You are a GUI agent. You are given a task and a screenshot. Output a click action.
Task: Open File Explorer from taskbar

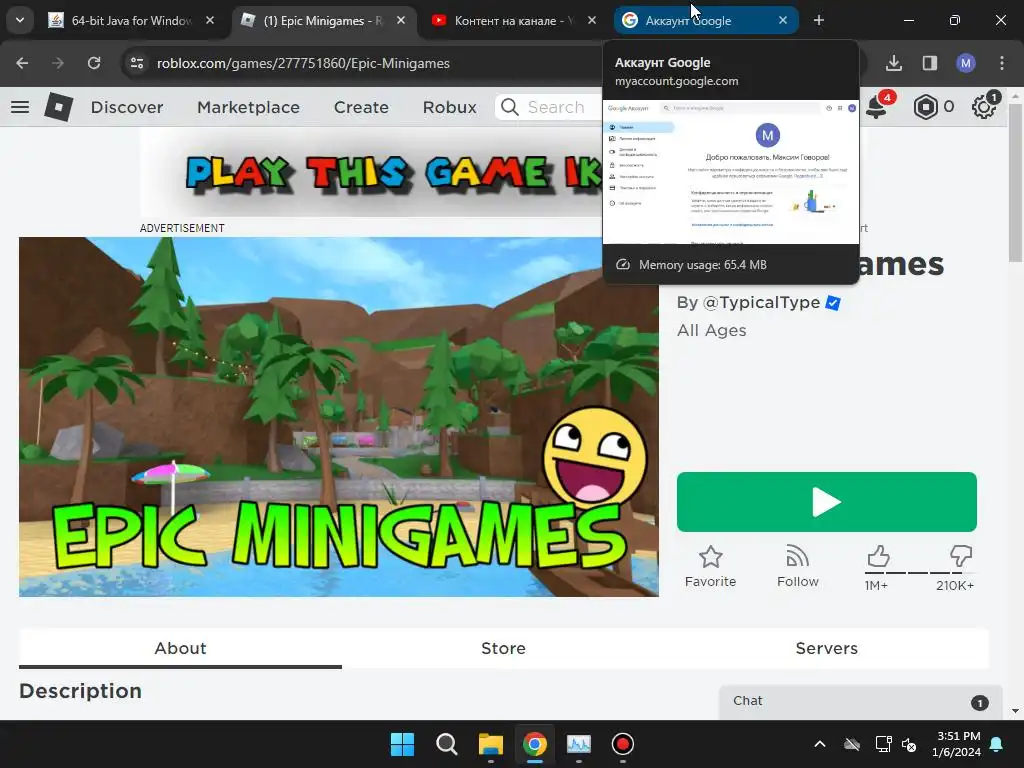pyautogui.click(x=490, y=744)
